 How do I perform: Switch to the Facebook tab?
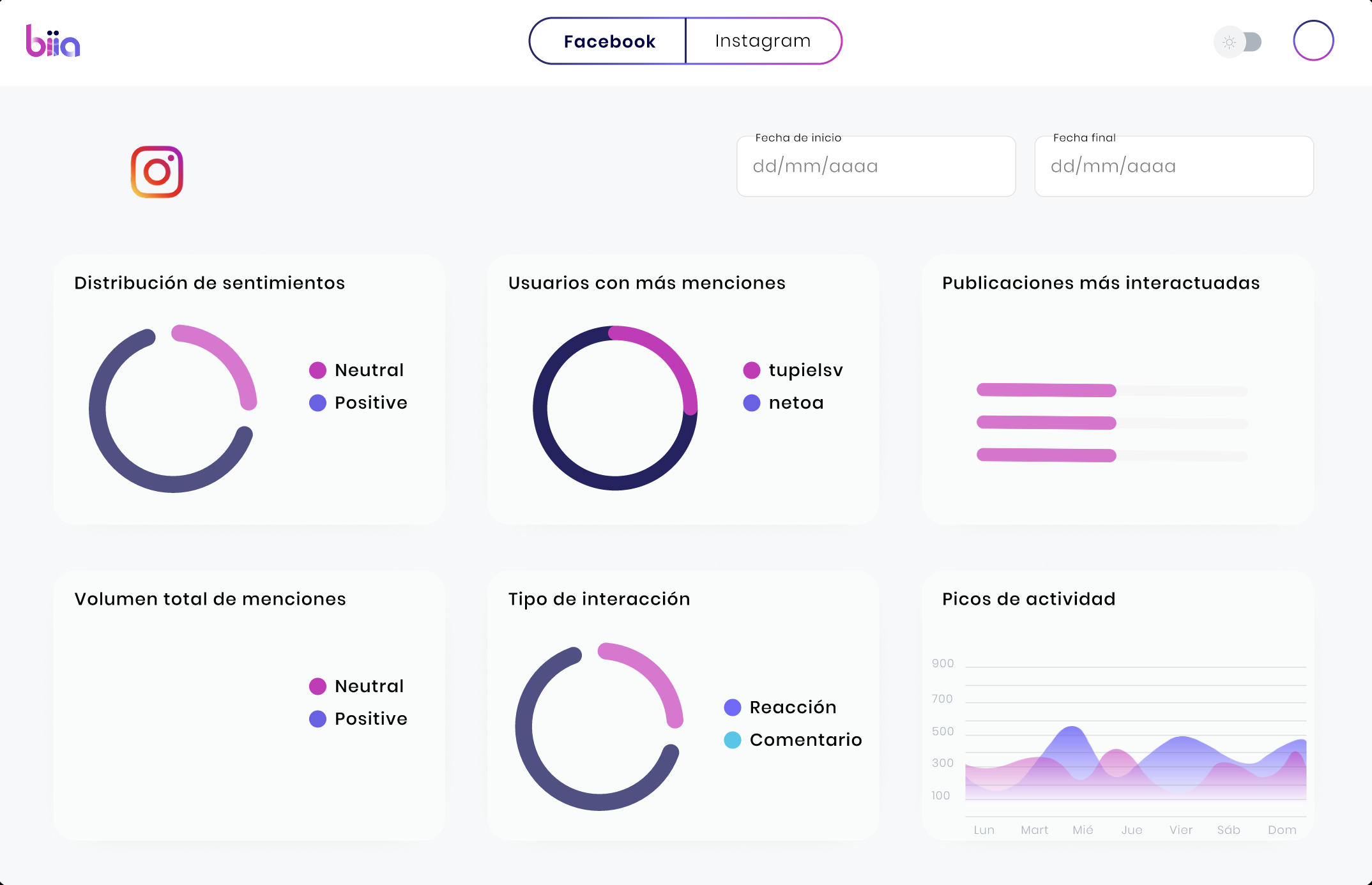609,42
